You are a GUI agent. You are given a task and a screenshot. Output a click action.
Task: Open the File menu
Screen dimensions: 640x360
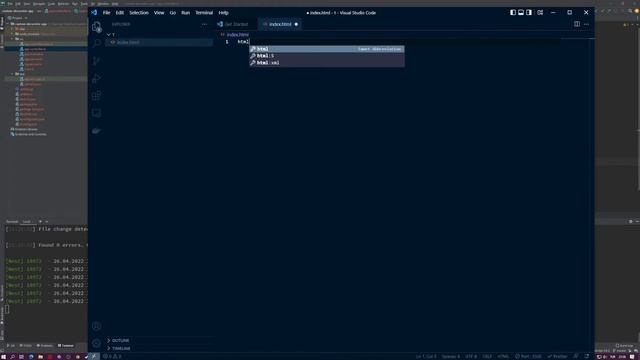pos(107,13)
